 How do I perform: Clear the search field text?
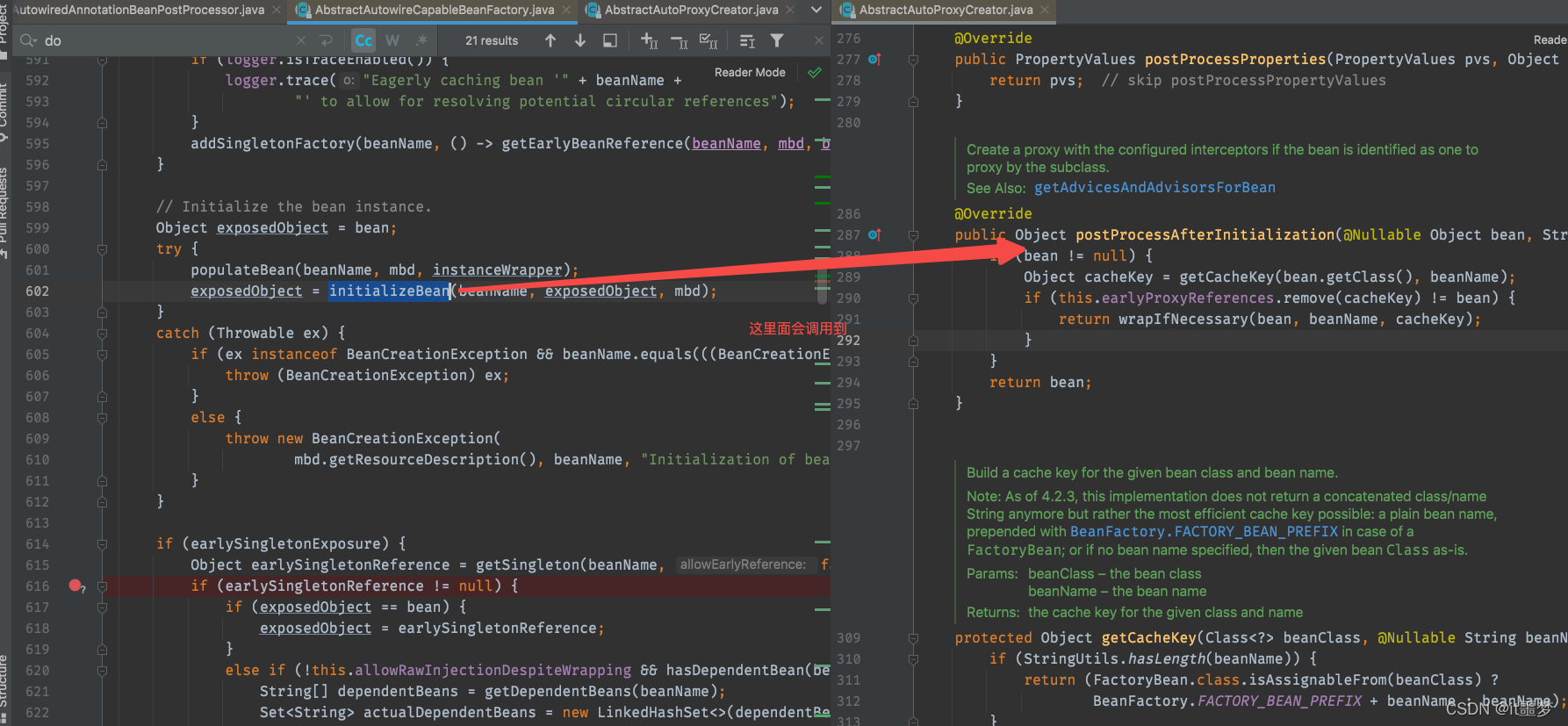tap(301, 40)
